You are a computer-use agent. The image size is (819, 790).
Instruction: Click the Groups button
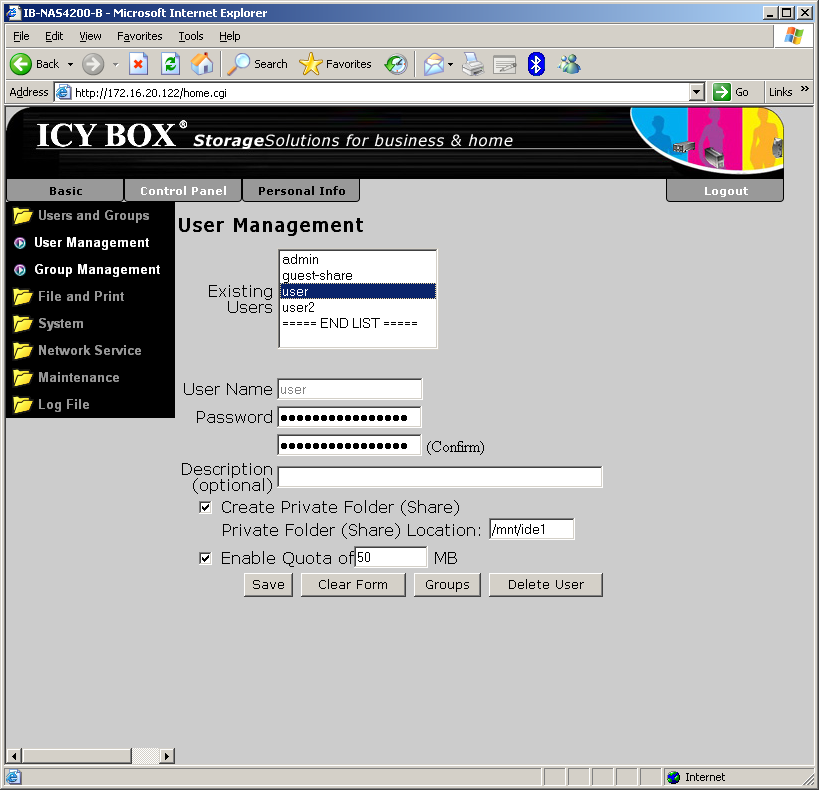click(447, 585)
